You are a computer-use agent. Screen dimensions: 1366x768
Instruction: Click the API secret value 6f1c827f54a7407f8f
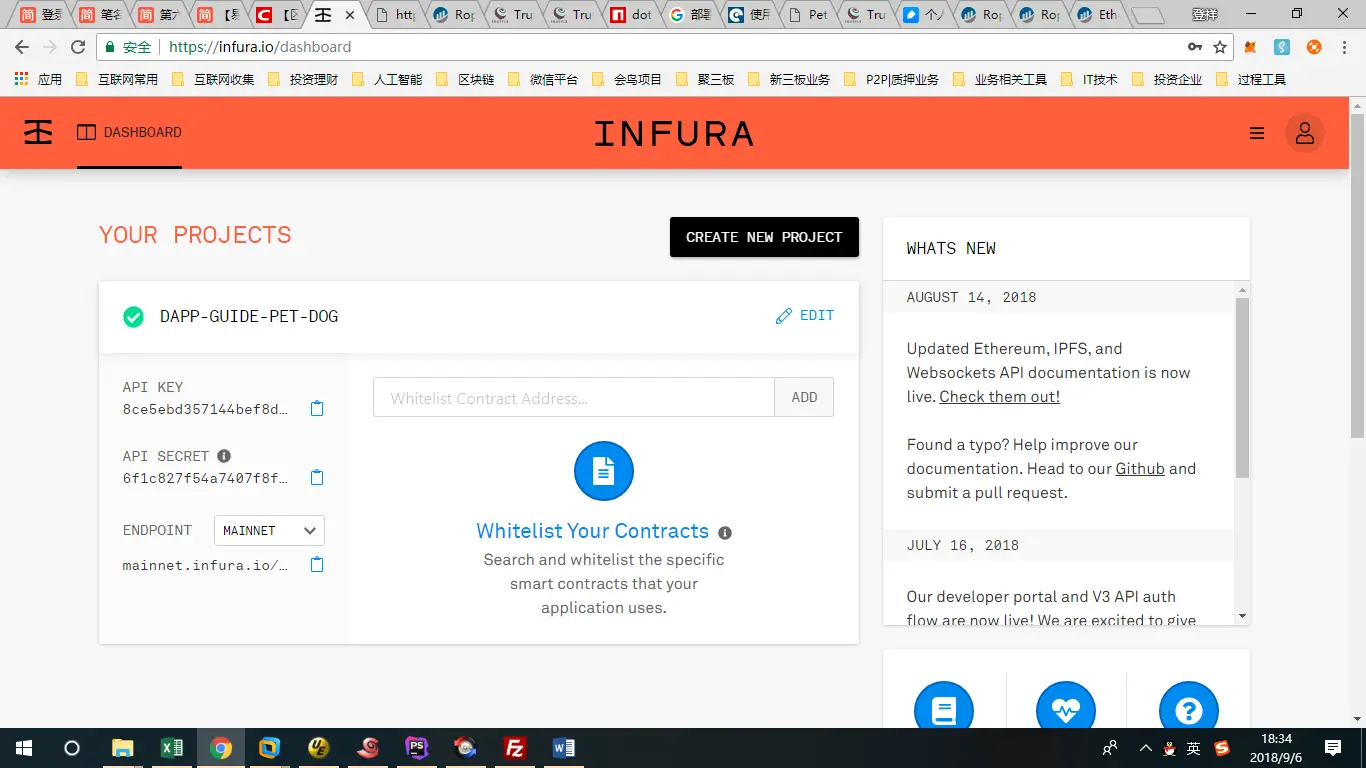click(x=205, y=478)
